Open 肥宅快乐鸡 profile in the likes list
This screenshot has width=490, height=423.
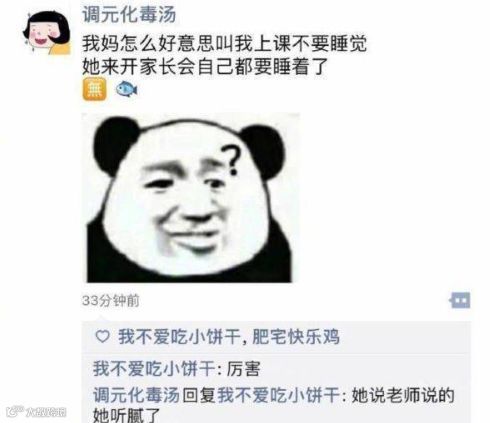coord(296,337)
